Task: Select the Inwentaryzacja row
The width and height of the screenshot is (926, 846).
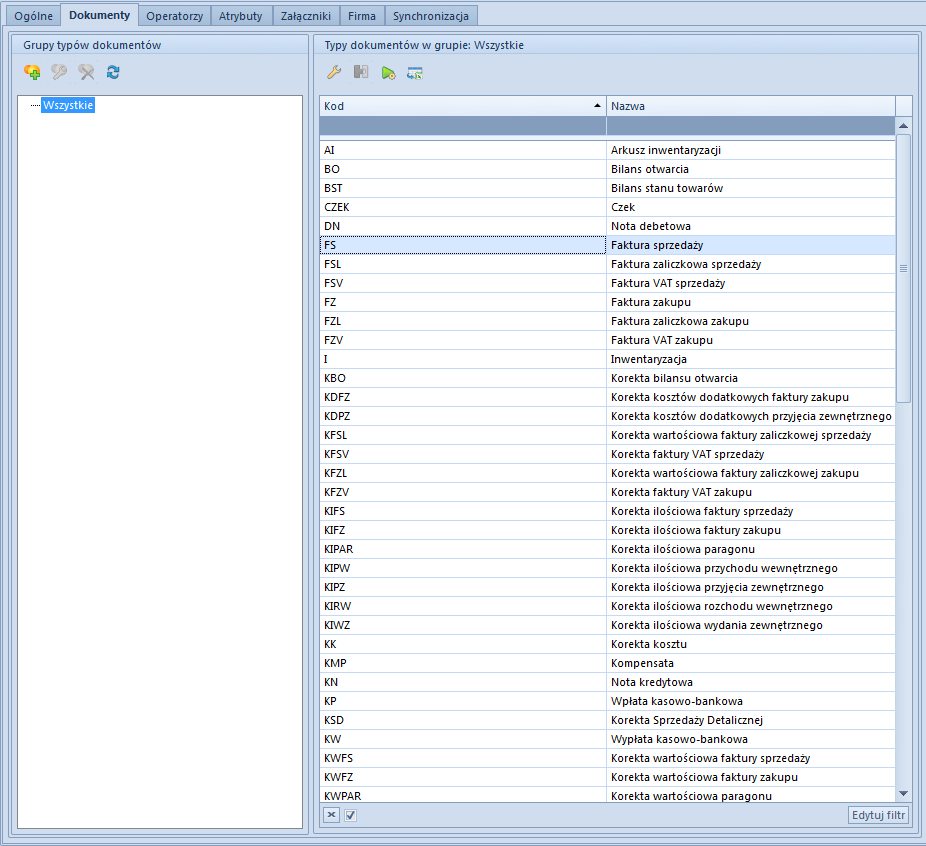Action: pos(607,359)
